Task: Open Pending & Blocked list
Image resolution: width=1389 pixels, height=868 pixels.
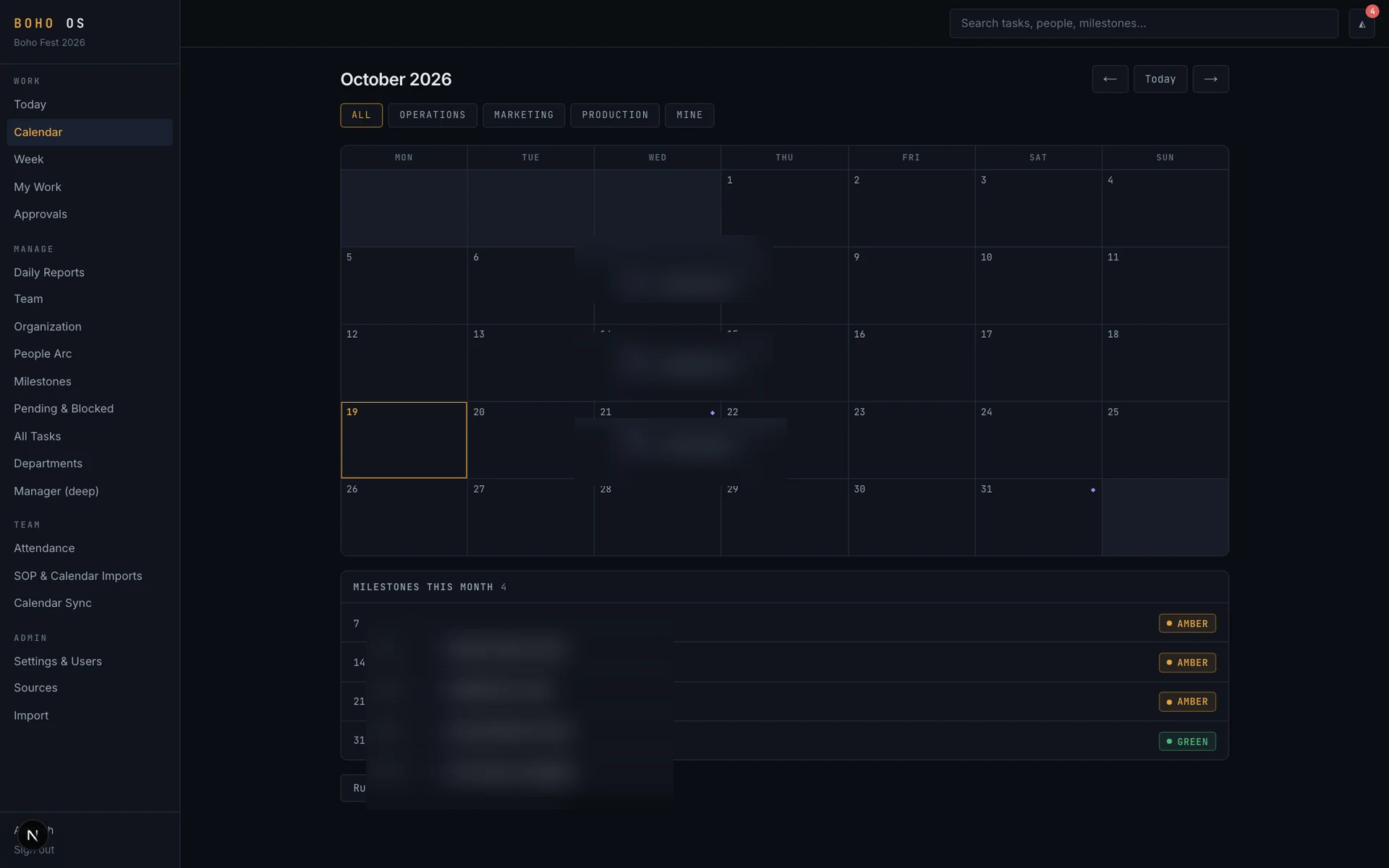Action: click(90, 409)
